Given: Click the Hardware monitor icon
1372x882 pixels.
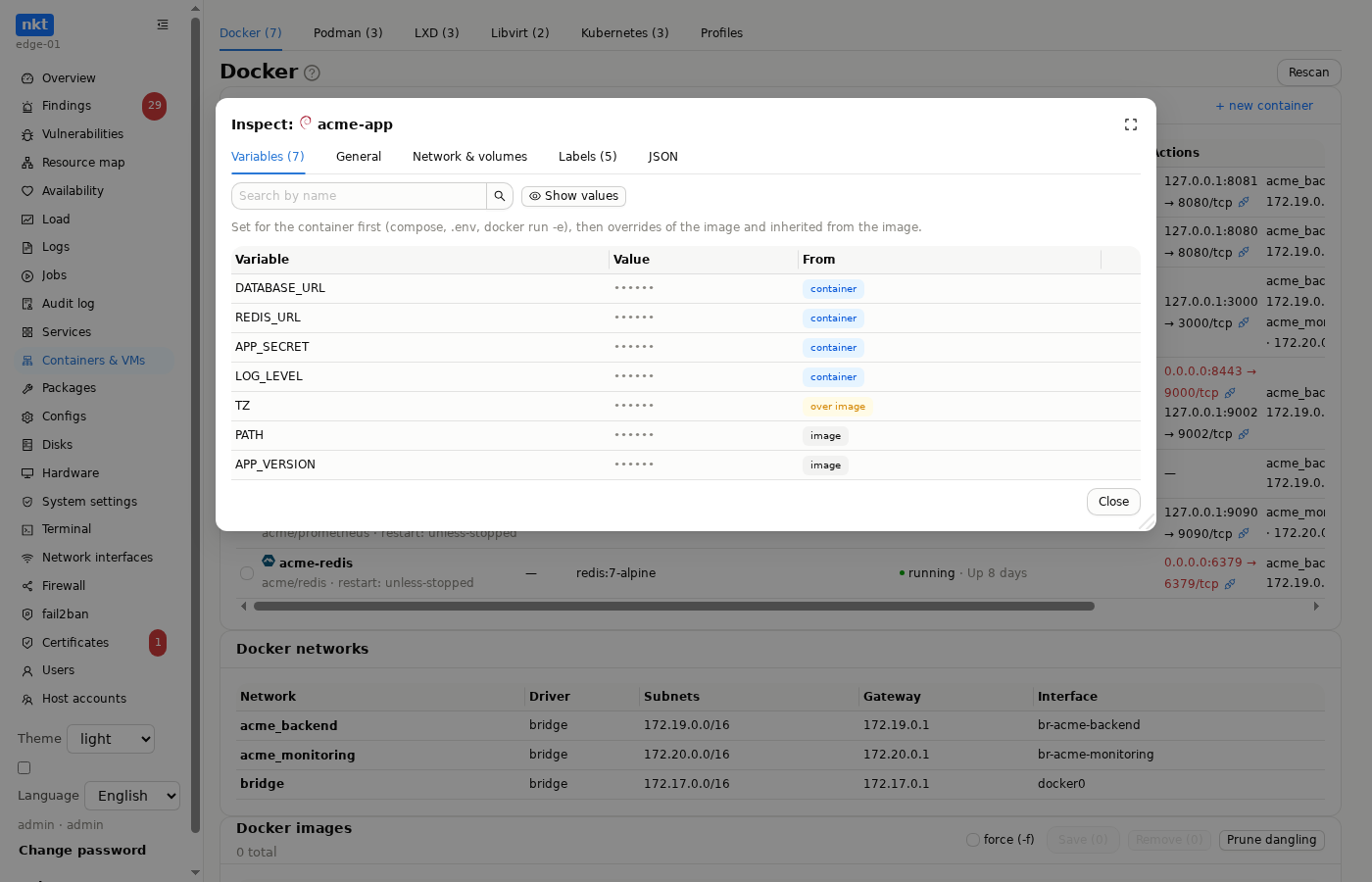Looking at the screenshot, I should click(x=27, y=473).
